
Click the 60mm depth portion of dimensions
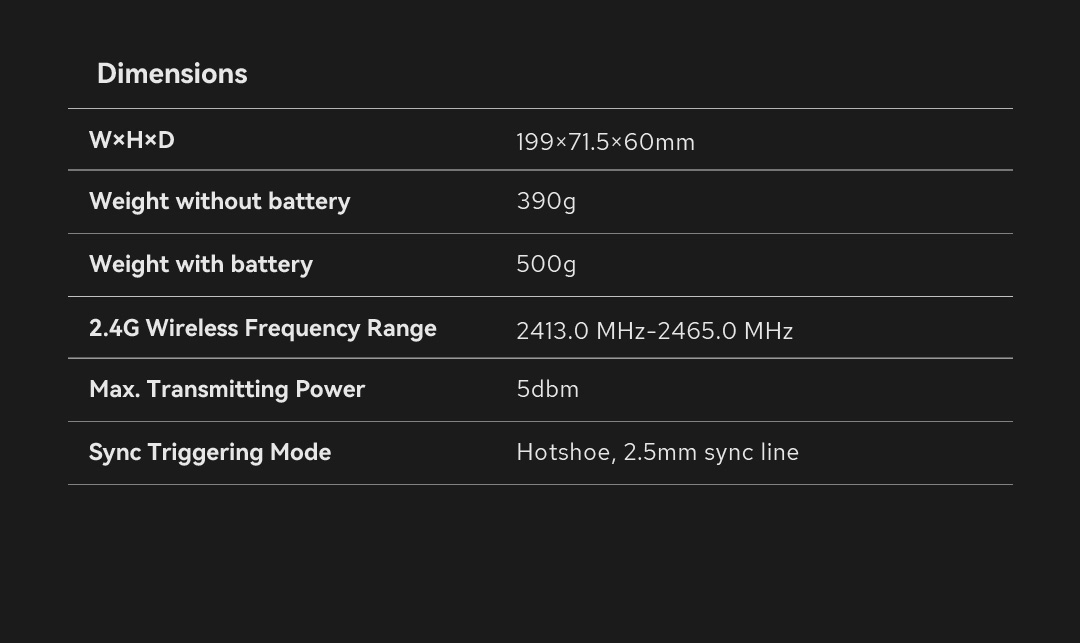coord(659,142)
